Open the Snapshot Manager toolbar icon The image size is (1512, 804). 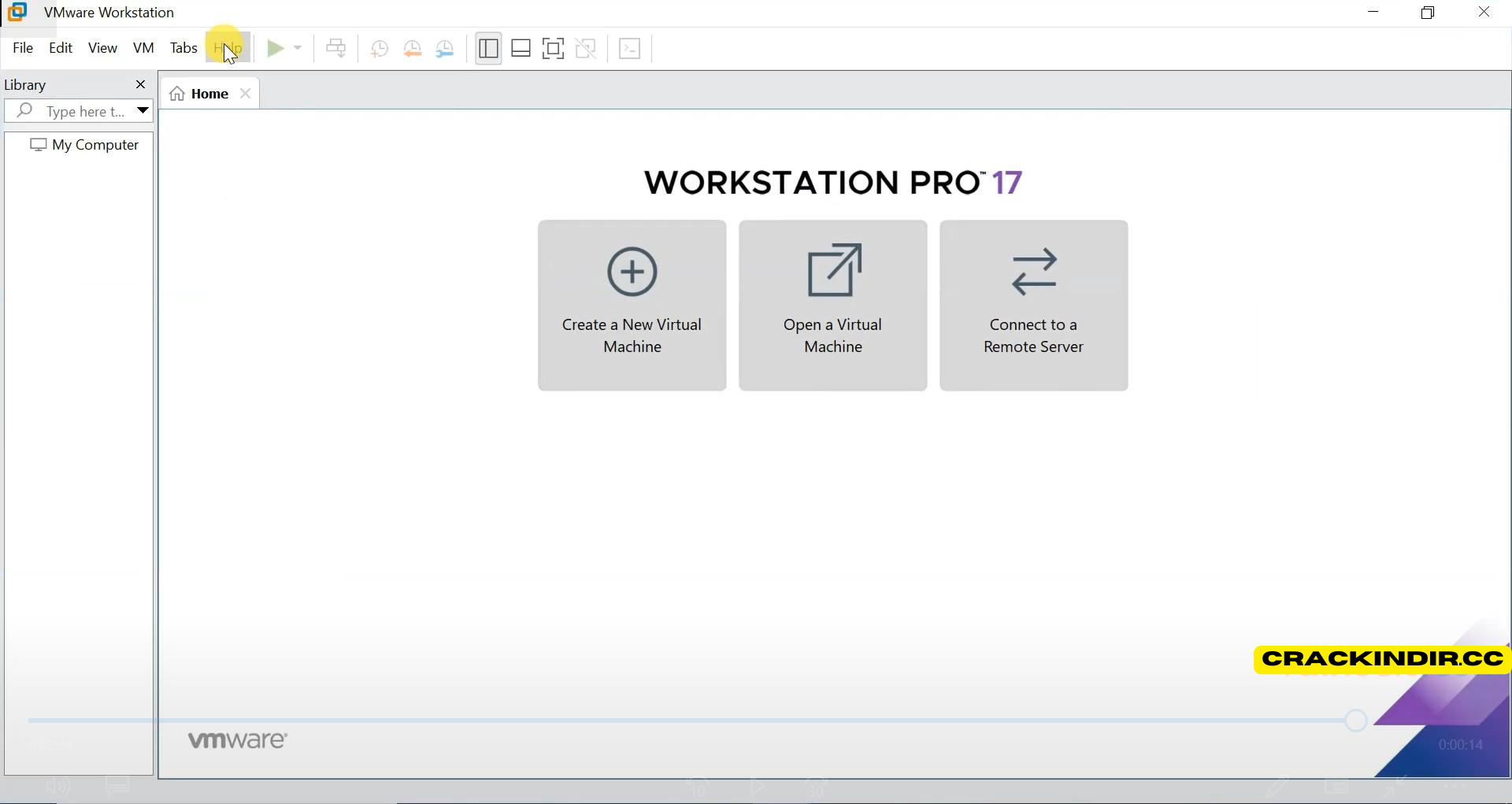click(x=445, y=49)
